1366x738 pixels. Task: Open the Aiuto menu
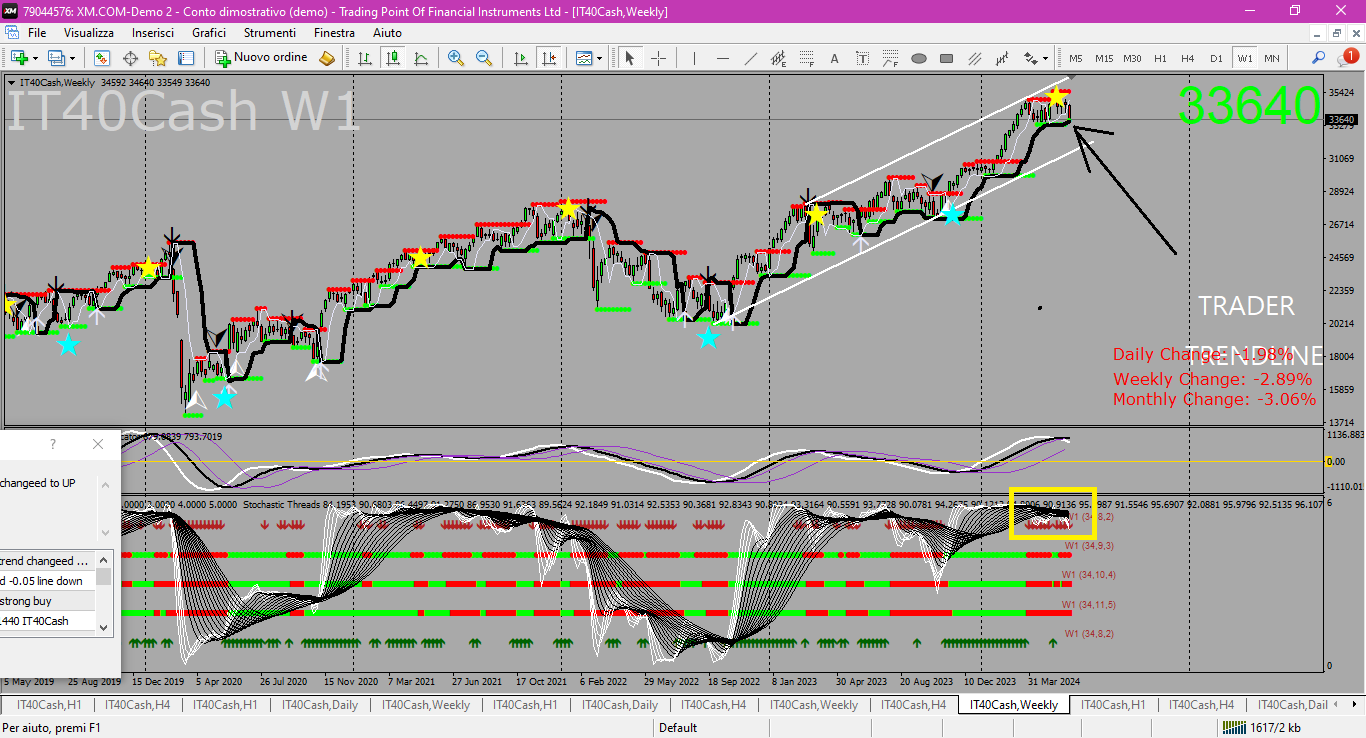387,33
